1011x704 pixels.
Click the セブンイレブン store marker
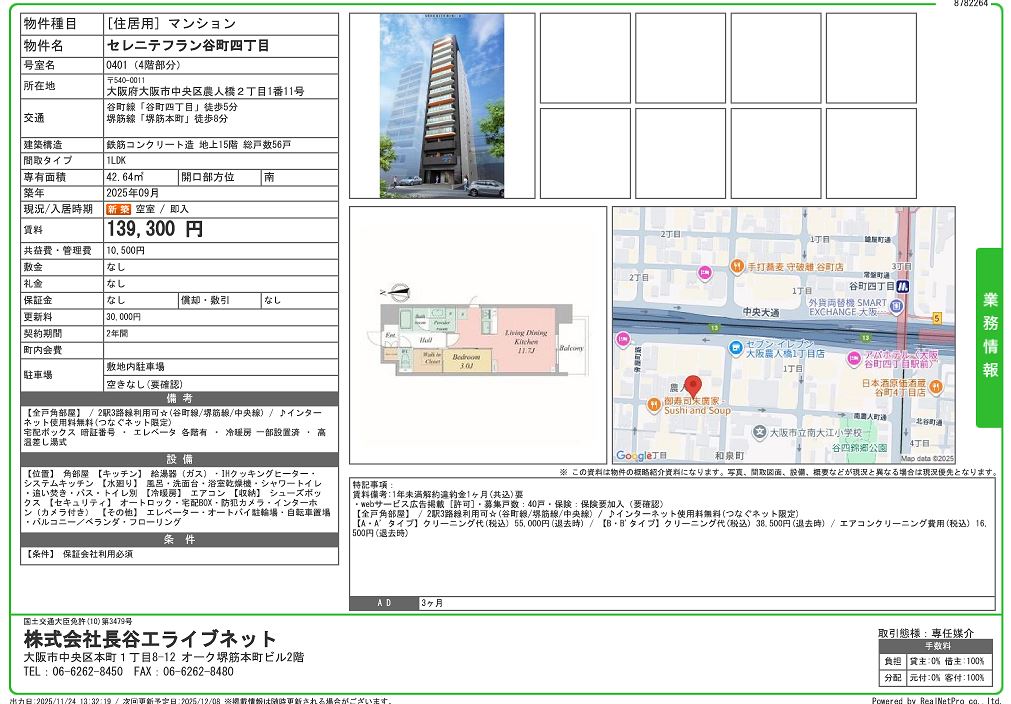tap(734, 346)
